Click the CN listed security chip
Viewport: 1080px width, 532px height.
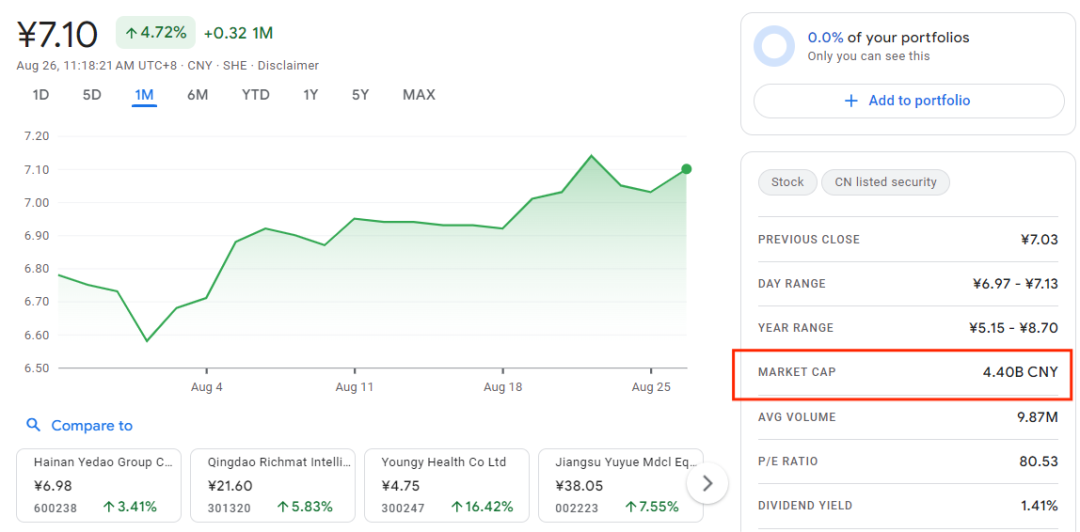[885, 182]
